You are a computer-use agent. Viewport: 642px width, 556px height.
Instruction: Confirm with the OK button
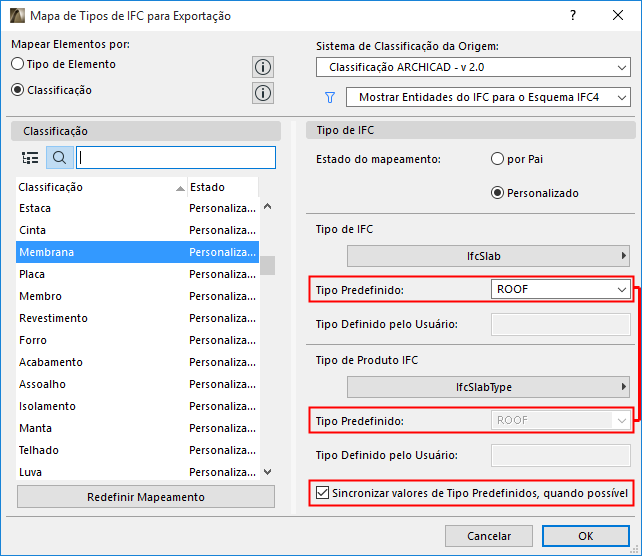pyautogui.click(x=585, y=536)
